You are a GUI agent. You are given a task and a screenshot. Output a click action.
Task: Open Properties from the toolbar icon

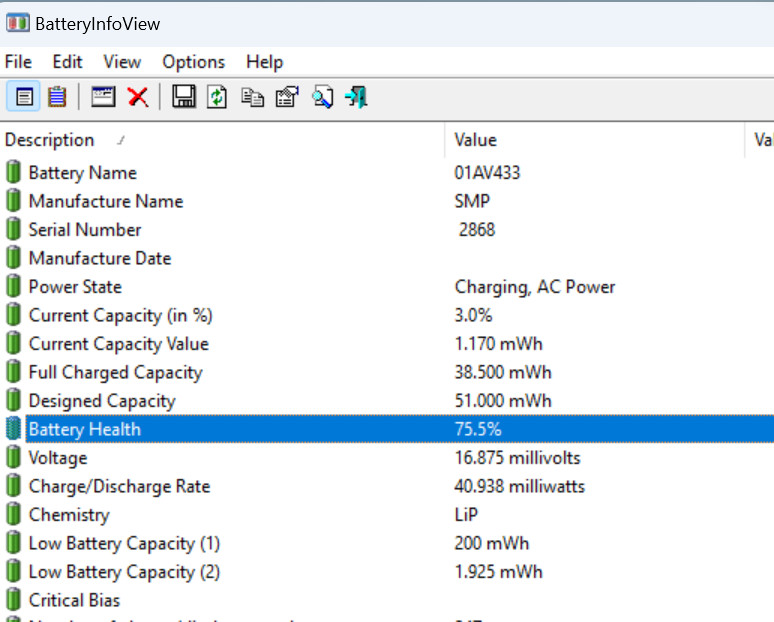[x=287, y=97]
